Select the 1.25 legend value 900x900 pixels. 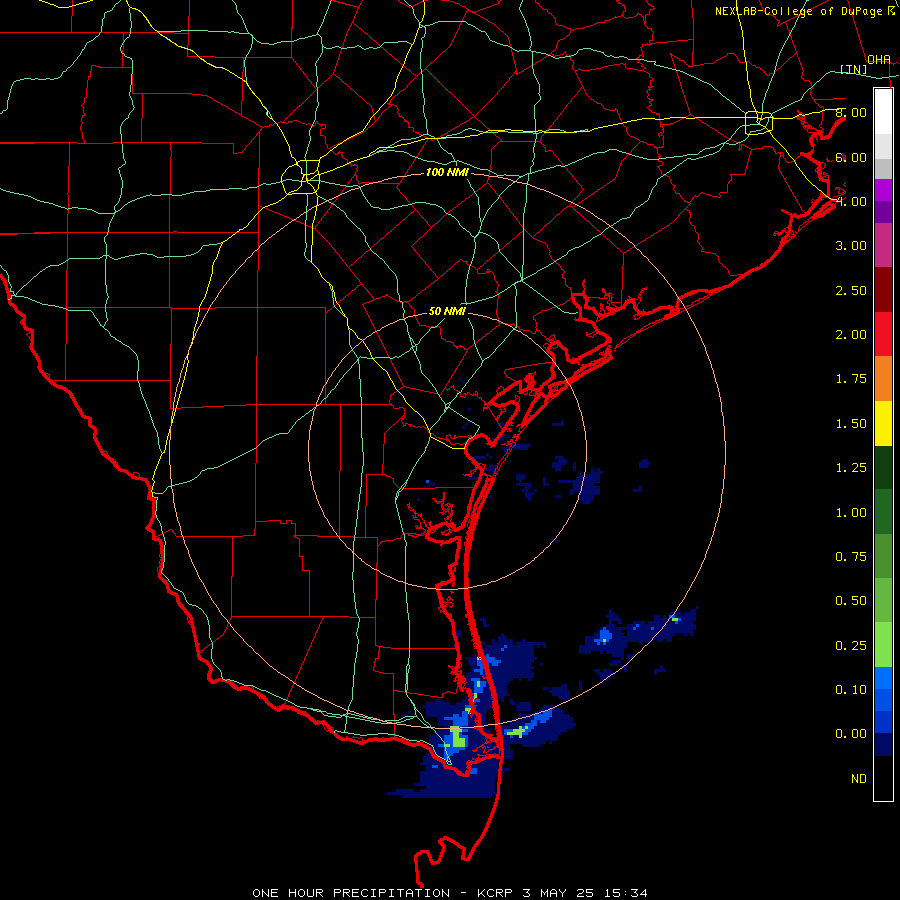click(851, 468)
